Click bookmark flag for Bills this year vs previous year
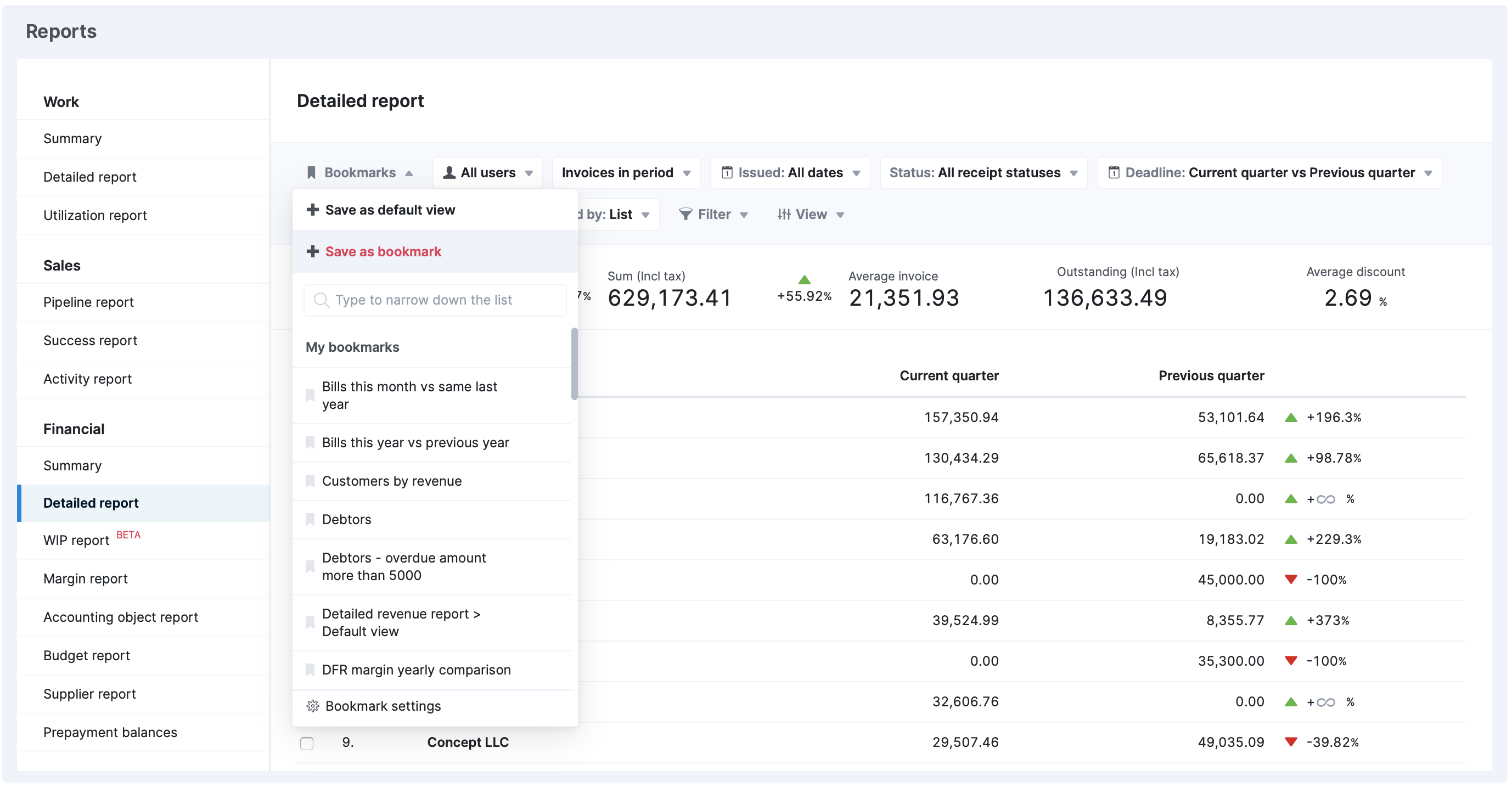 pos(310,442)
